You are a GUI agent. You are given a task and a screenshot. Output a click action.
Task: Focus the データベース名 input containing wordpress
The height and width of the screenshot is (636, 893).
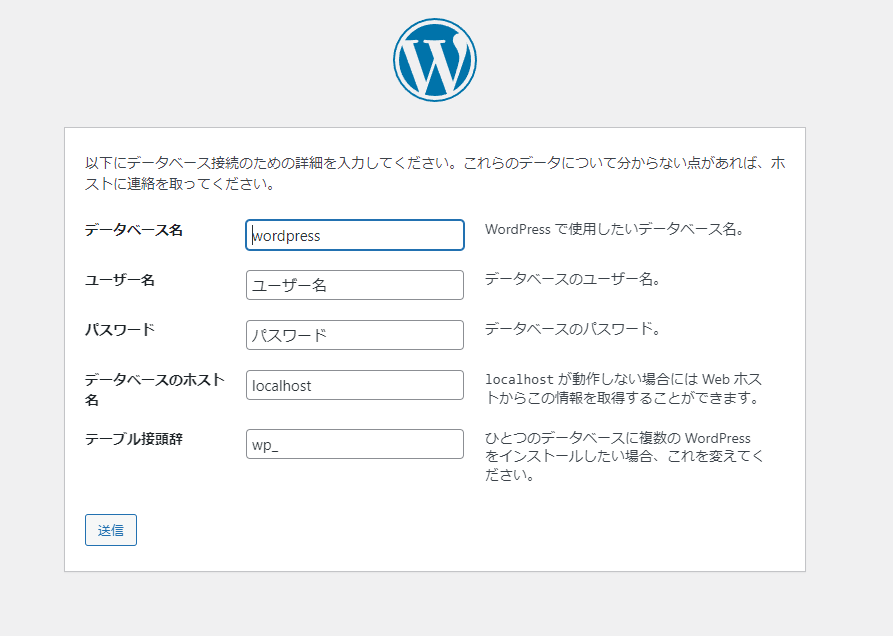coord(355,235)
